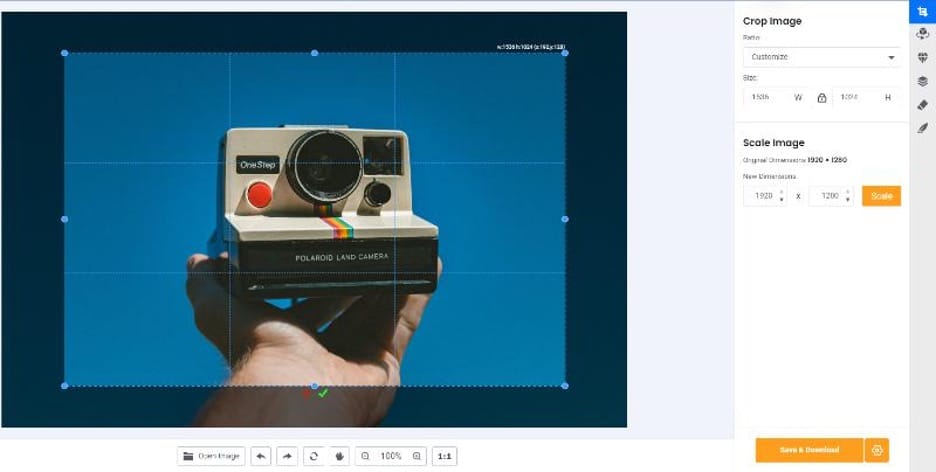
Task: Decrease the scale height stepper
Action: coord(848,200)
